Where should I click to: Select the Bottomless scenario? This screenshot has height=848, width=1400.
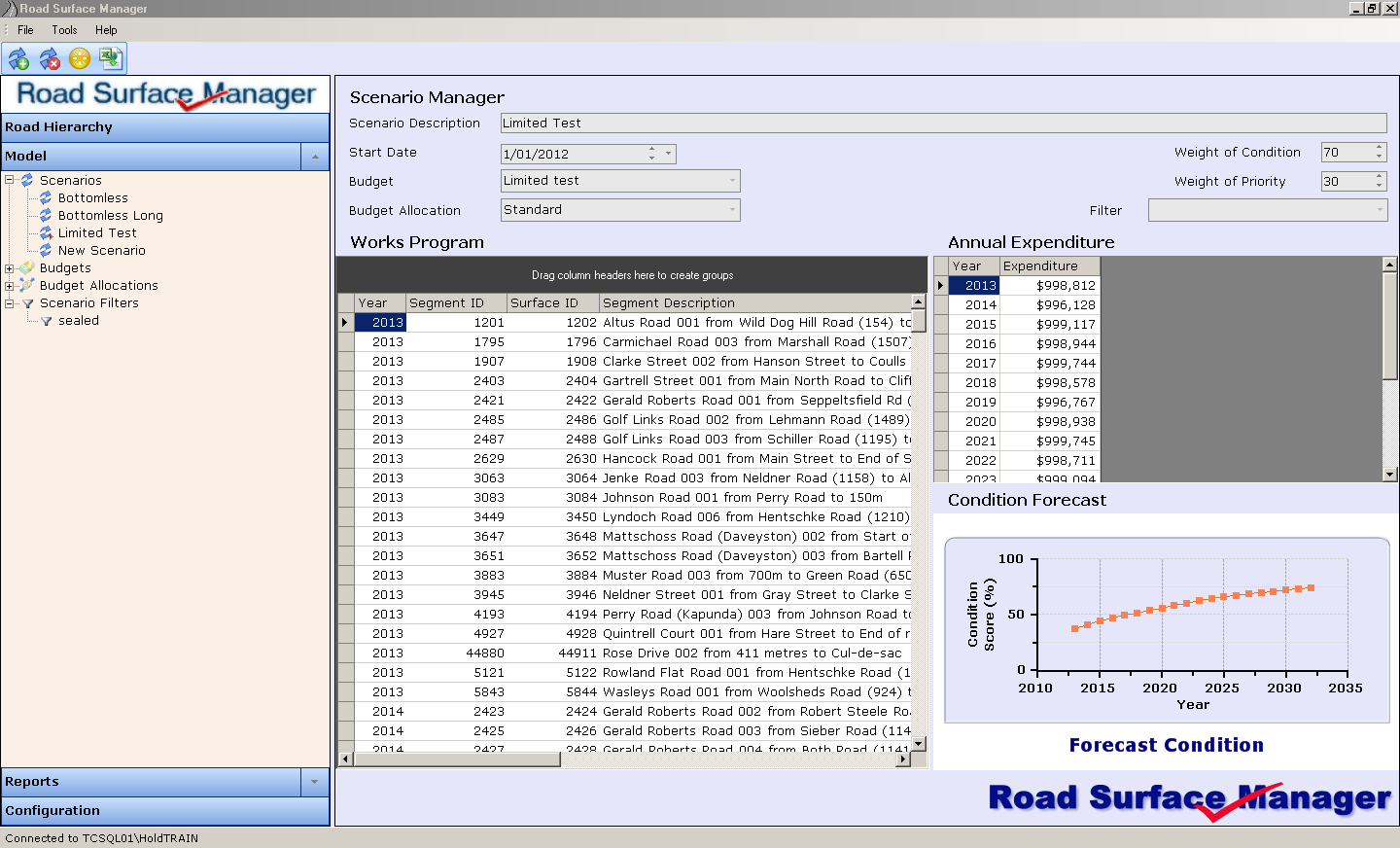click(x=93, y=197)
